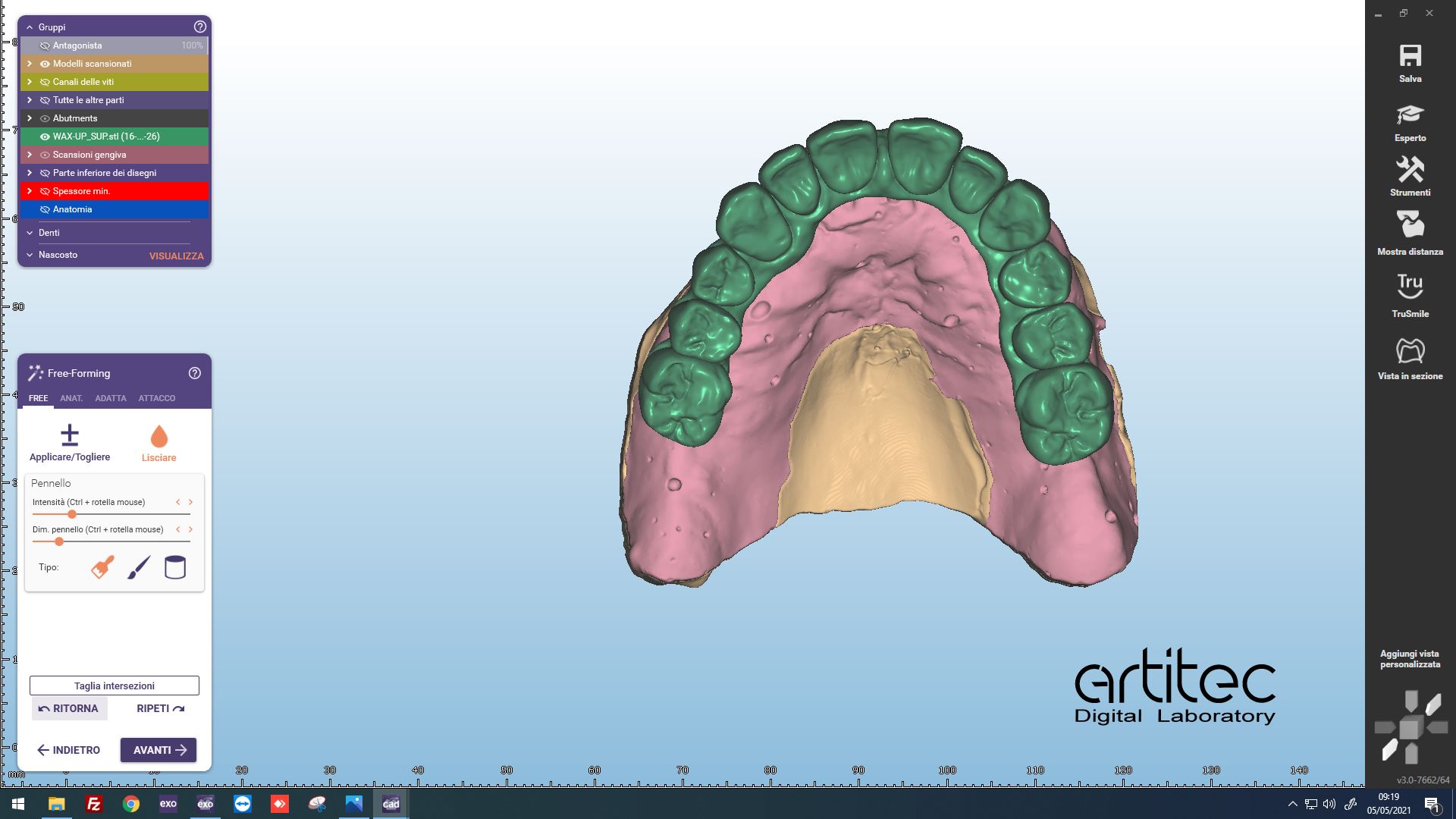This screenshot has width=1456, height=819.
Task: Click the AVANTI next button
Action: (x=158, y=750)
